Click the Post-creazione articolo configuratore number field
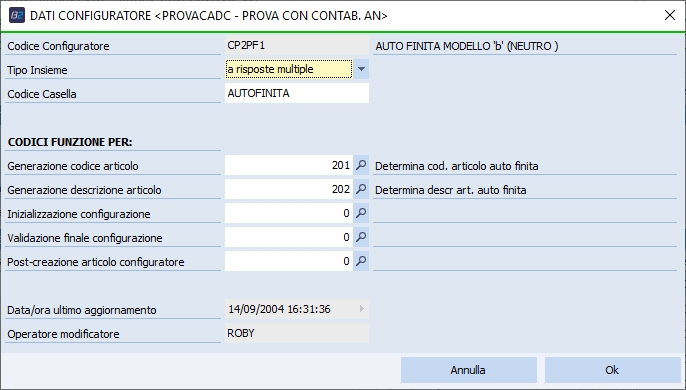Image resolution: width=686 pixels, height=390 pixels. pos(289,261)
